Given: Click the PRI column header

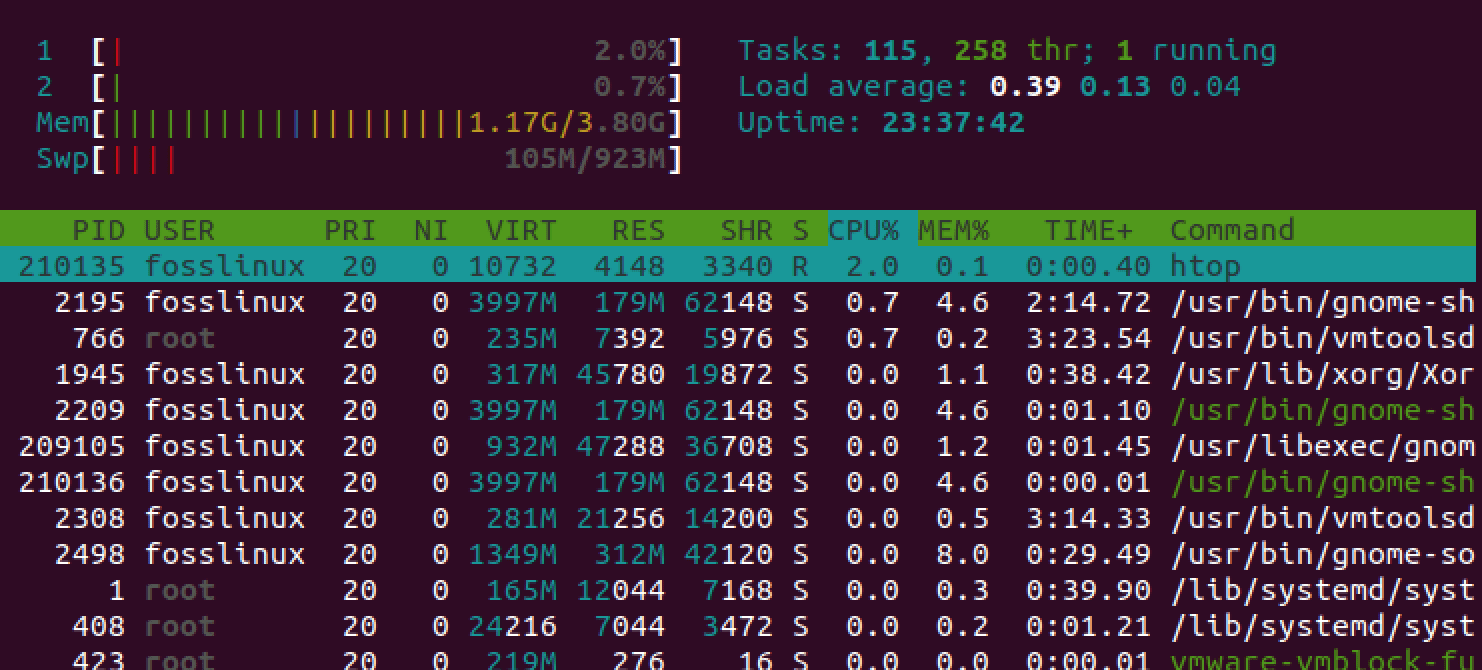Looking at the screenshot, I should (351, 229).
